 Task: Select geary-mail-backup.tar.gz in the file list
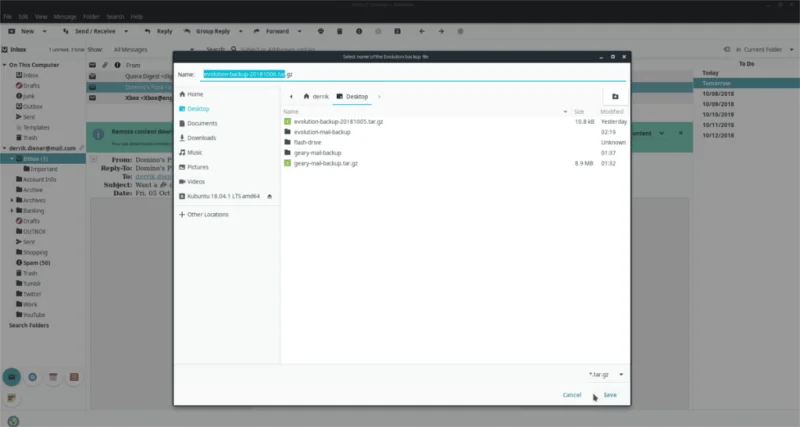click(455, 163)
